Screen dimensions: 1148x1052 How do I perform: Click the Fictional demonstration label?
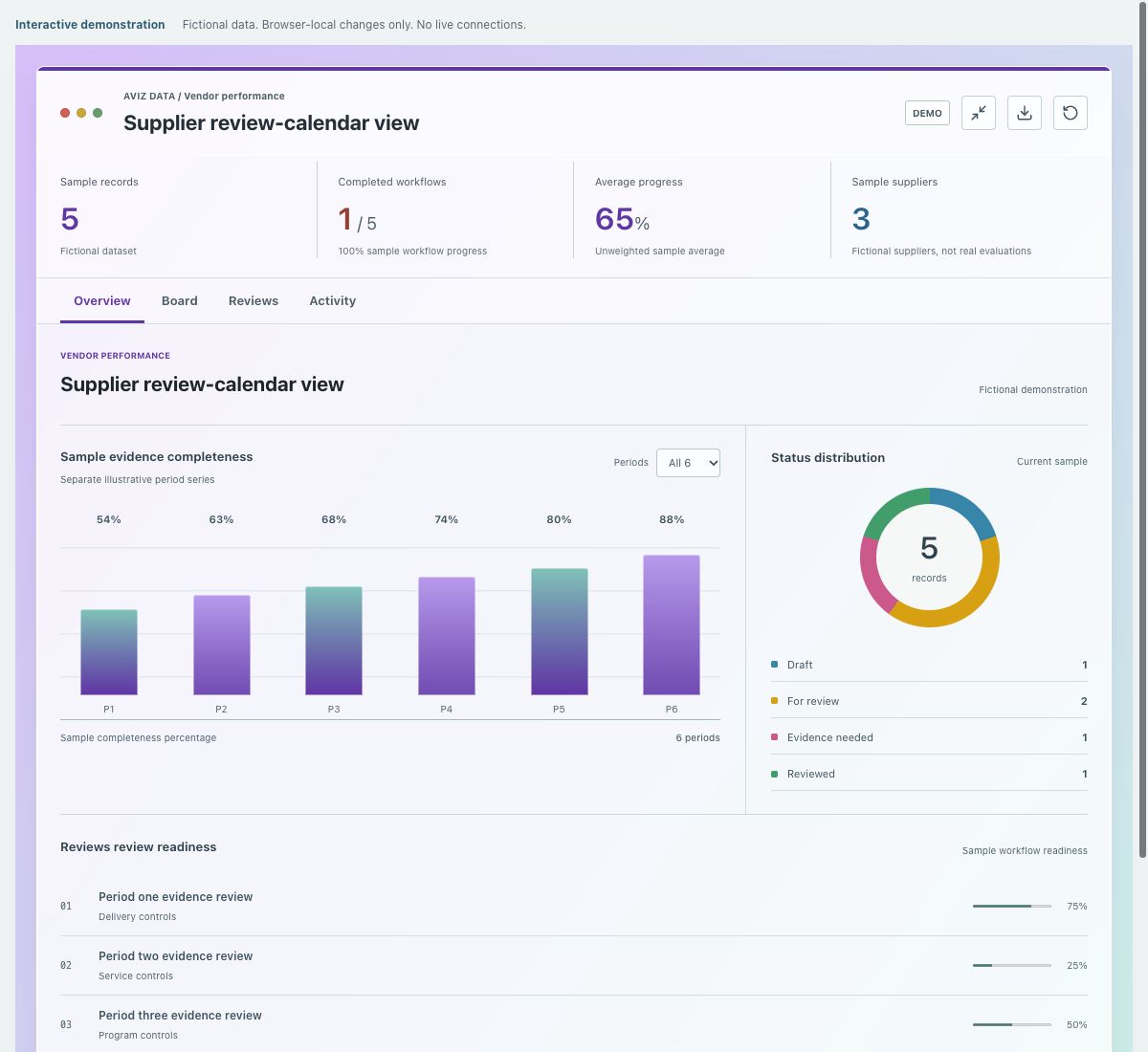pos(1033,389)
